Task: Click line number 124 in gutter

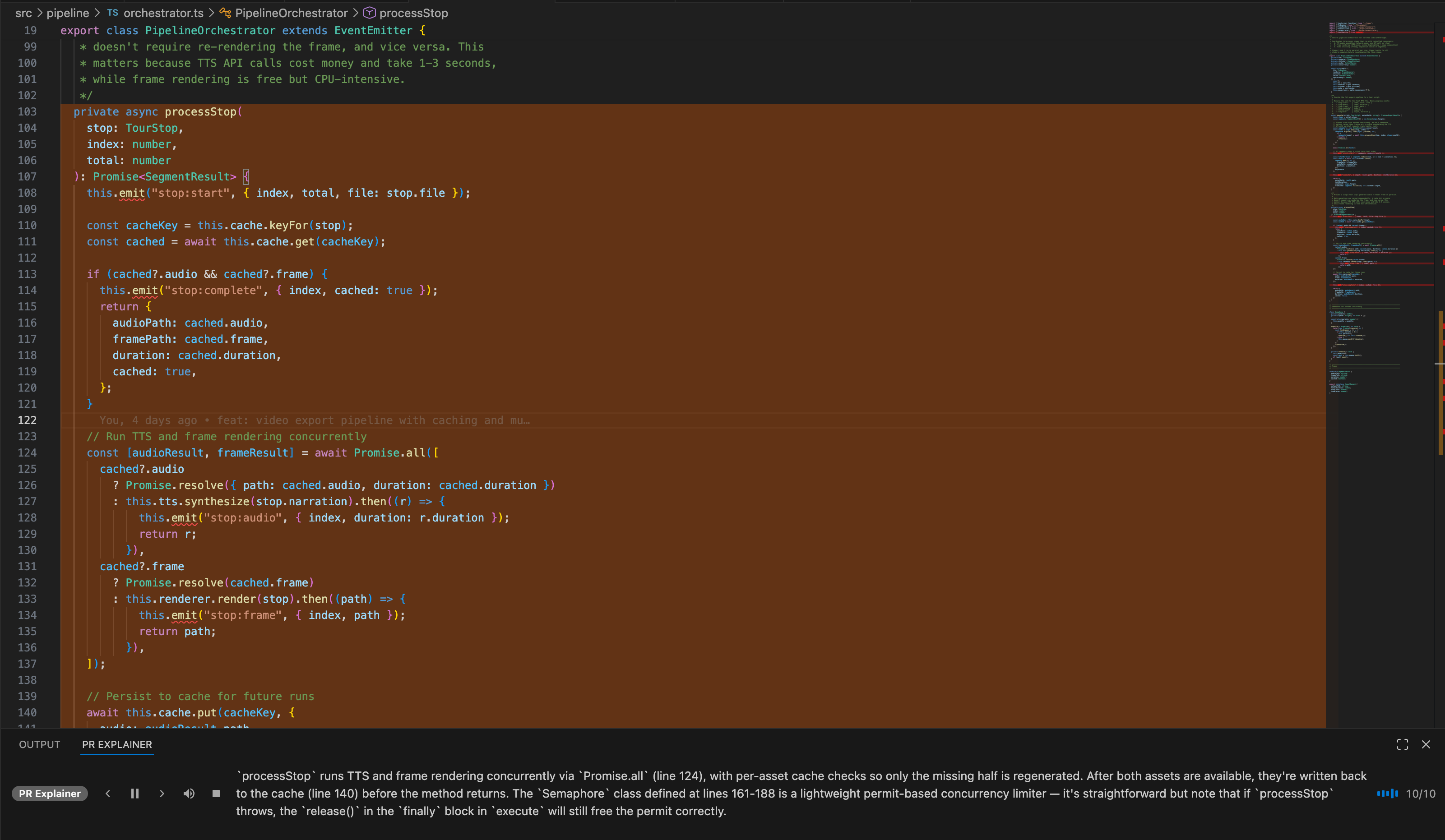Action: click(x=27, y=452)
